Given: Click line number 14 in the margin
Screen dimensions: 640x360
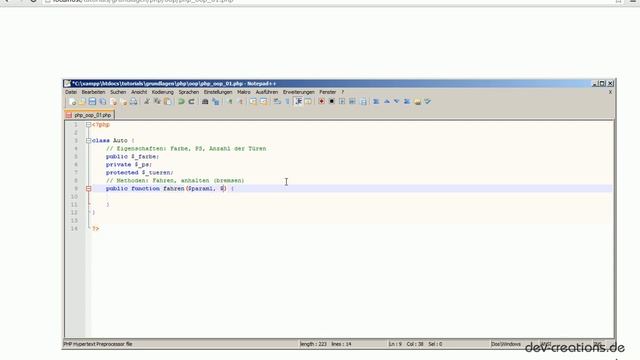Looking at the screenshot, I should tap(74, 229).
